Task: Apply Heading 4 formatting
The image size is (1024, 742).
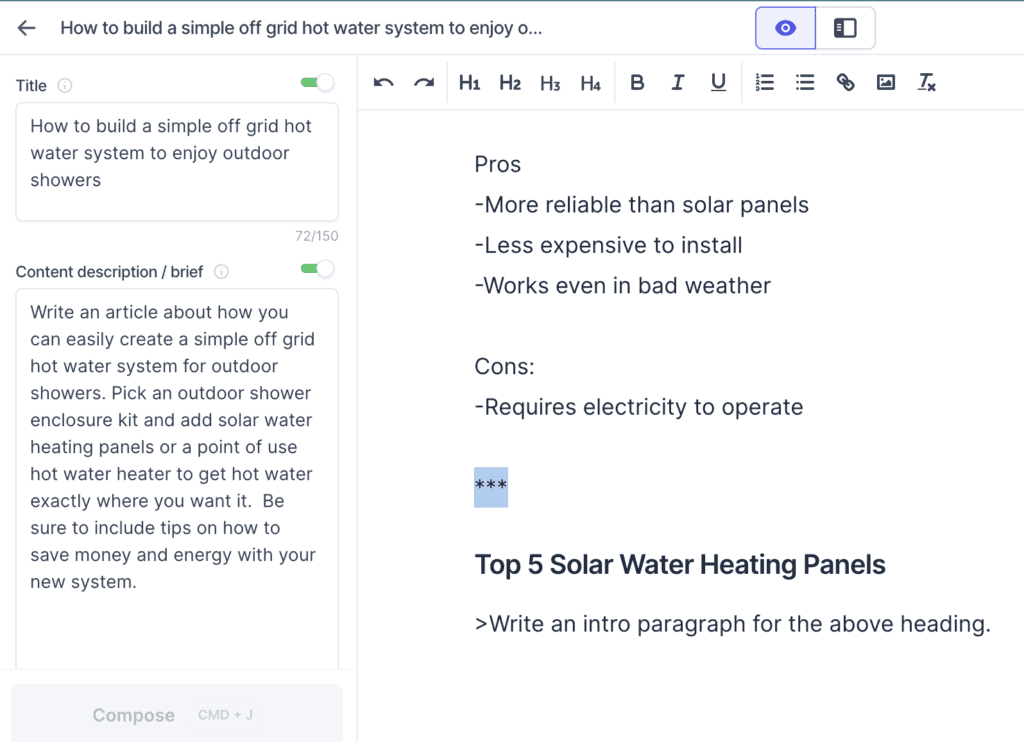Action: coord(590,83)
